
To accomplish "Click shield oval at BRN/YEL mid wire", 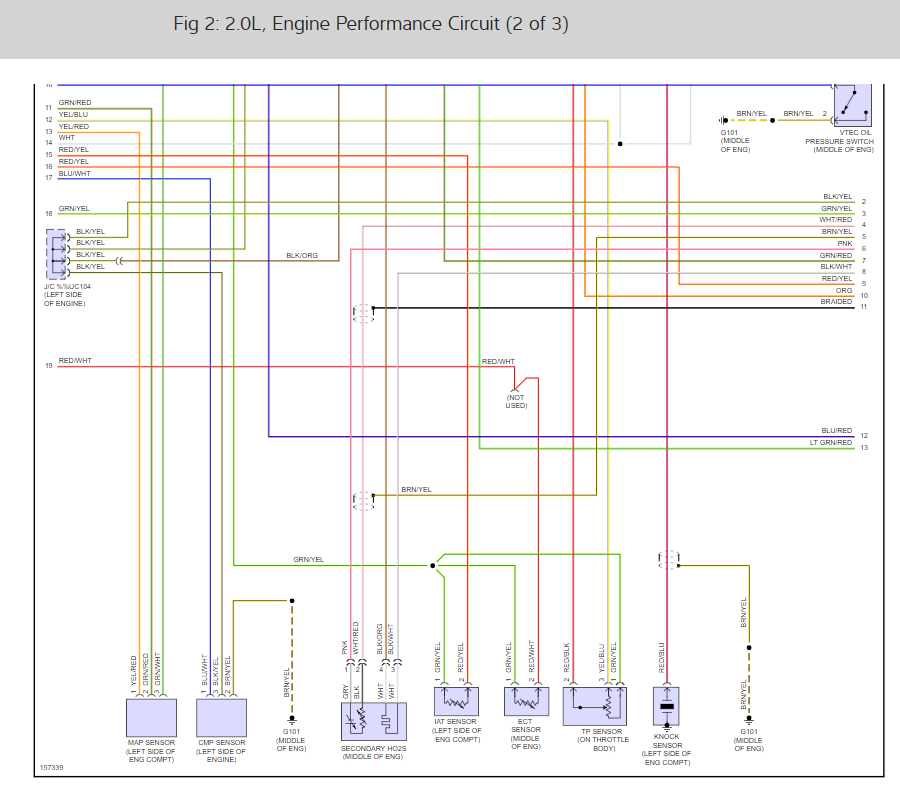I will coord(363,501).
